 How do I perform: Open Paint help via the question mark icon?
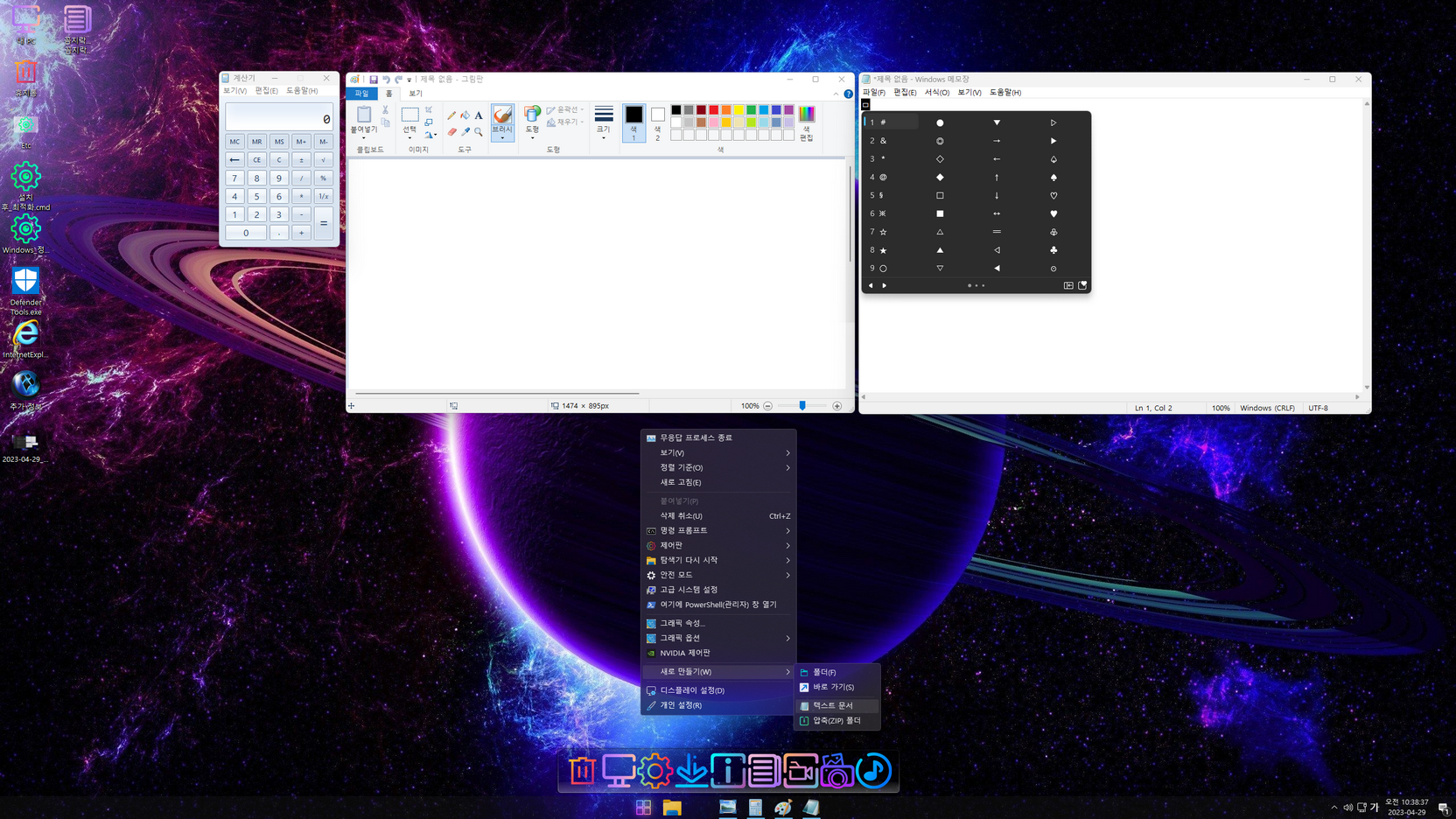(848, 94)
